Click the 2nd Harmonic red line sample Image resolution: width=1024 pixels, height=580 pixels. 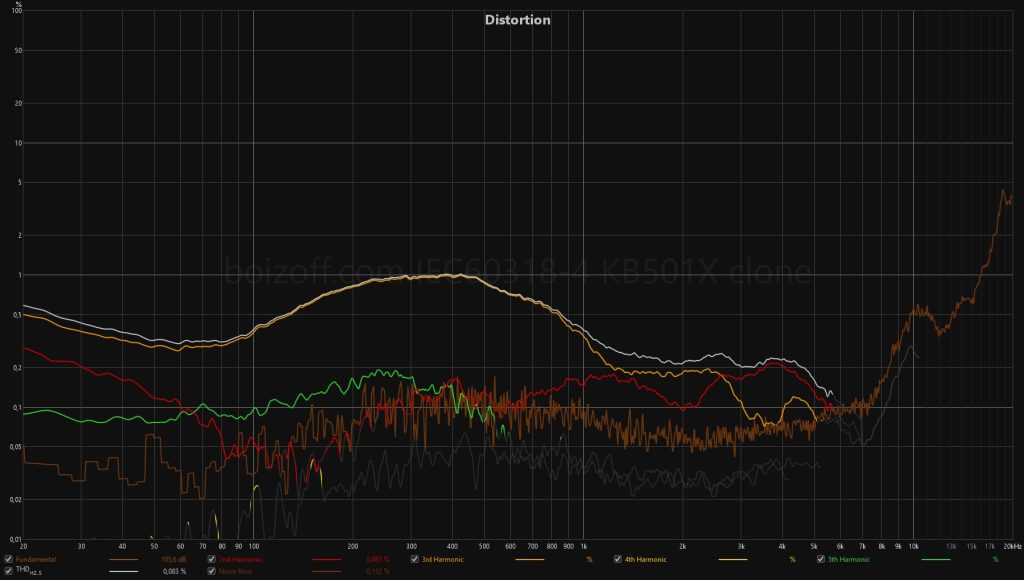click(327, 560)
